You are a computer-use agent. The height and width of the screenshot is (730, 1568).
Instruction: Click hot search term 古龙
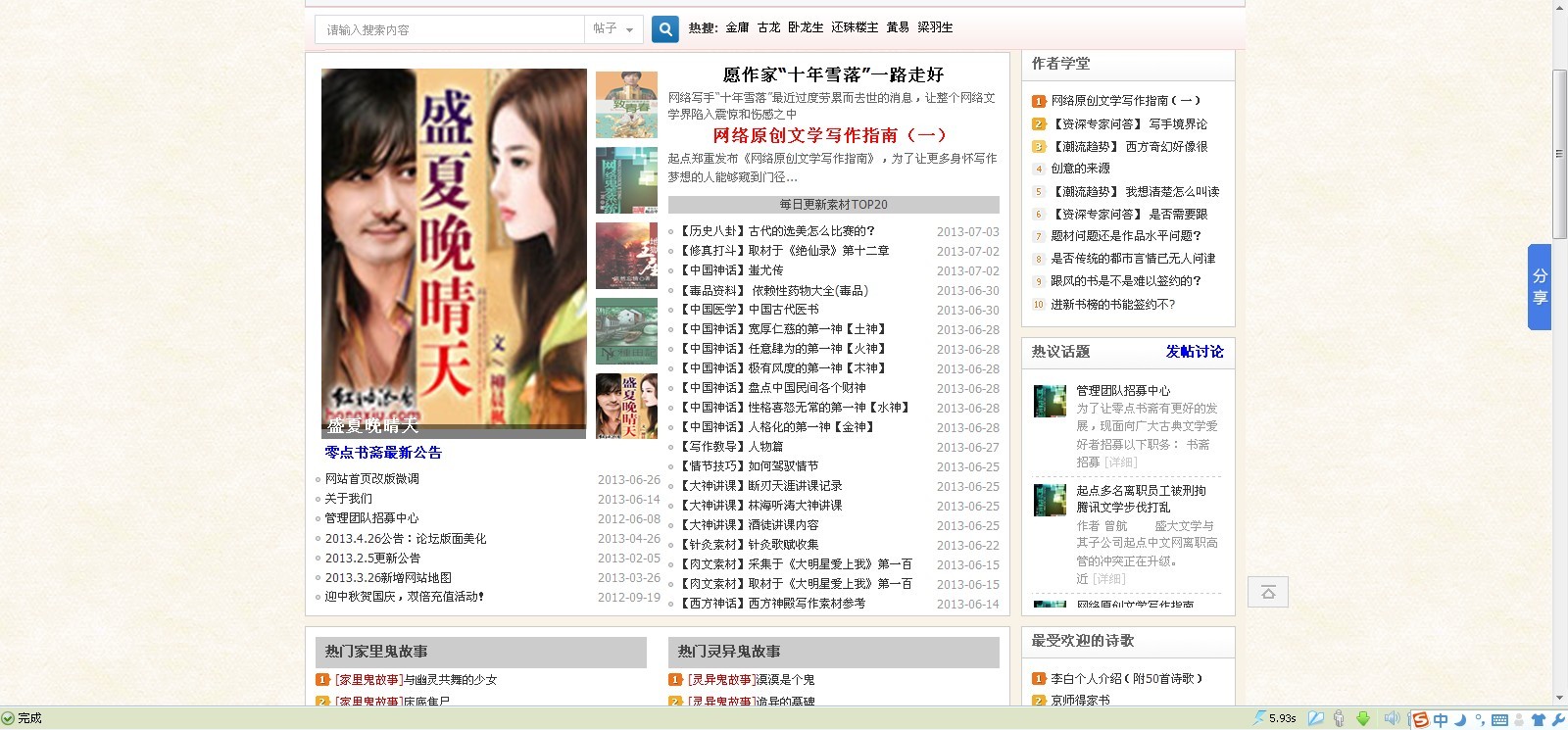click(768, 27)
